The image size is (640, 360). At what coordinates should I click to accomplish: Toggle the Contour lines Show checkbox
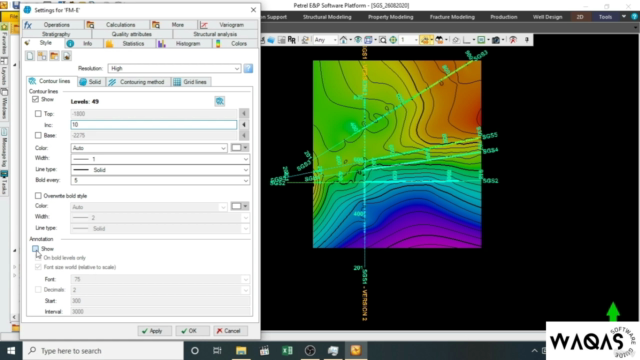point(36,99)
